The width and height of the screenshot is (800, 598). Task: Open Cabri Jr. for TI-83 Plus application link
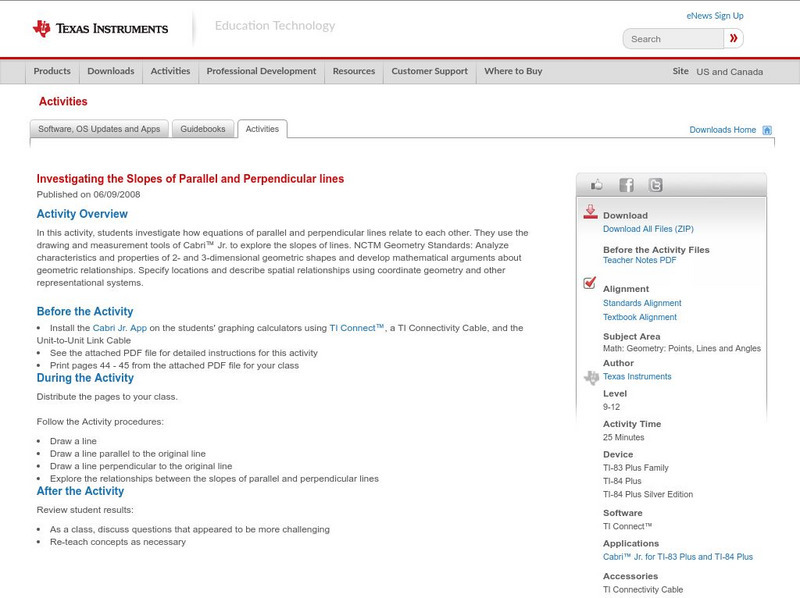678,557
